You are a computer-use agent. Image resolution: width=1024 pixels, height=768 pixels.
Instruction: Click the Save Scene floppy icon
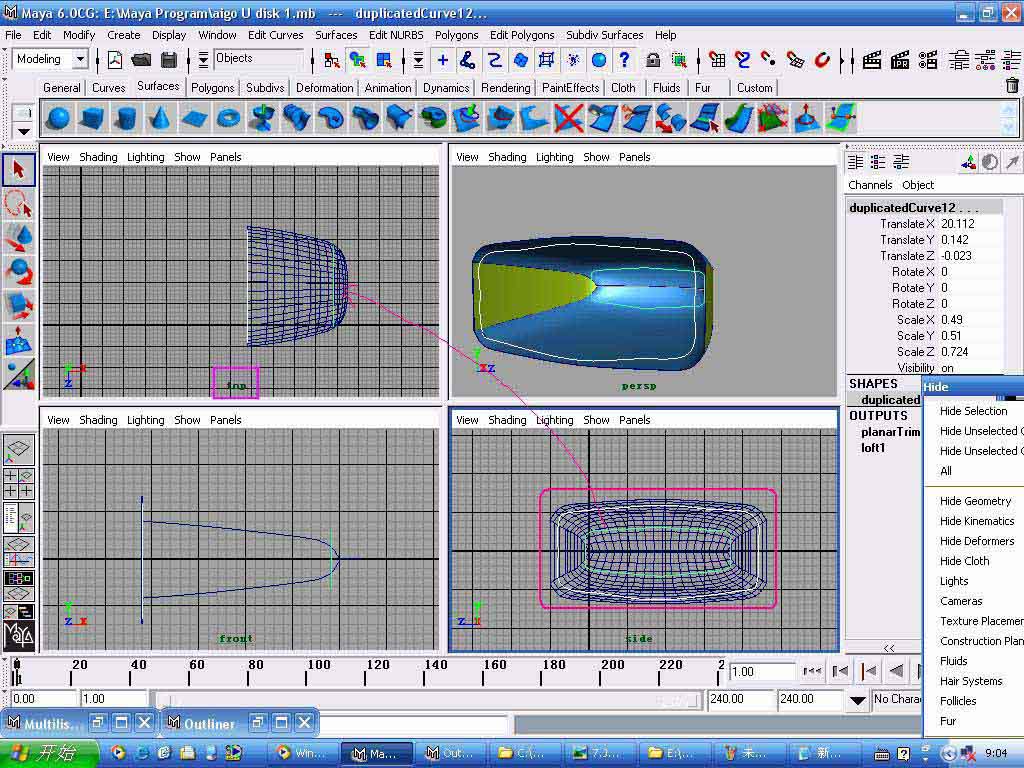(168, 60)
